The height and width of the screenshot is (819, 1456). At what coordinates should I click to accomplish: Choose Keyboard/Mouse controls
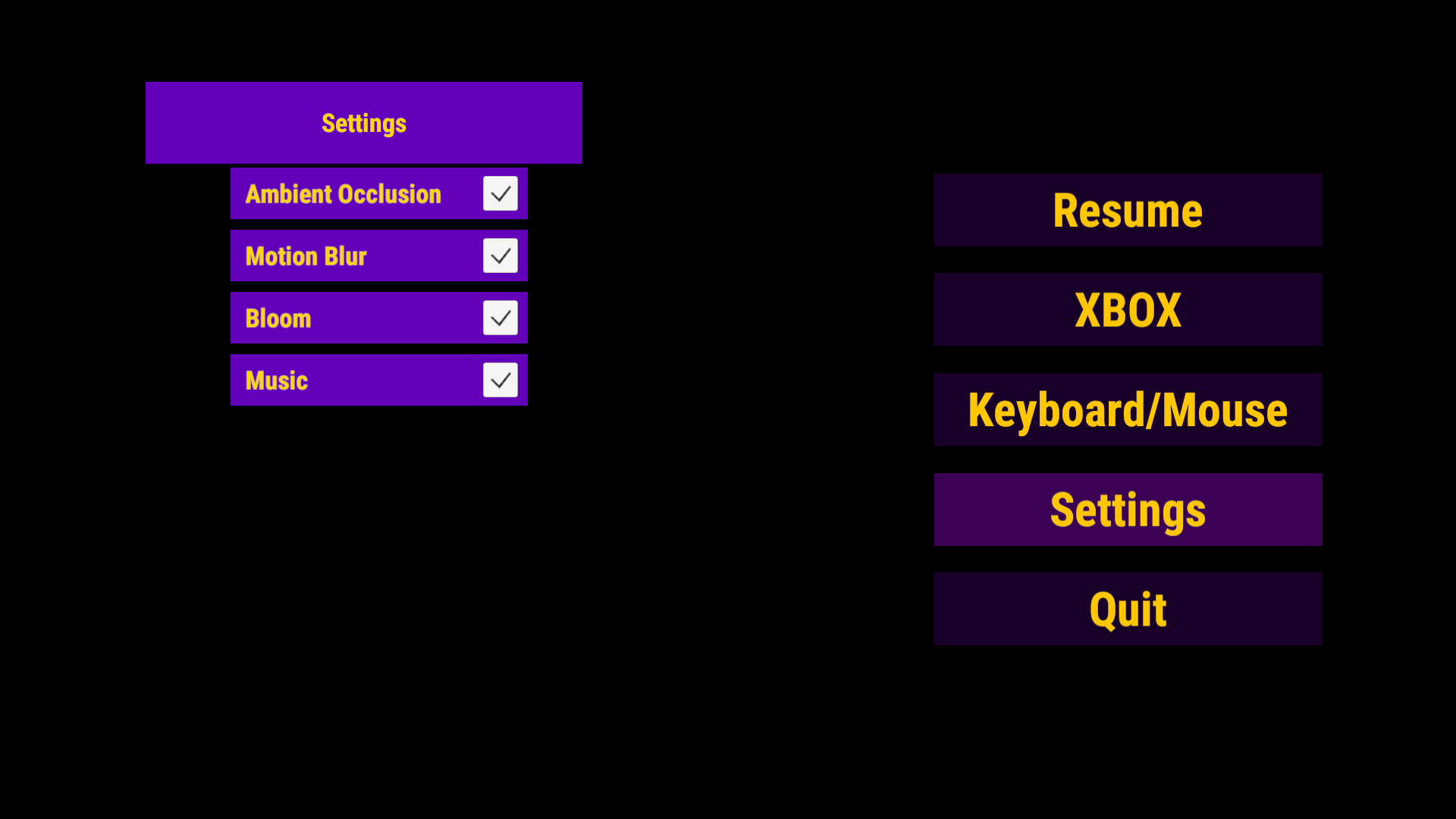coord(1128,409)
